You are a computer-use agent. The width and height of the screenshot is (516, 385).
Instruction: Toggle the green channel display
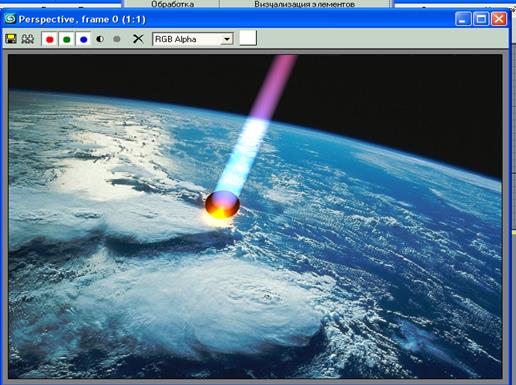click(x=67, y=39)
